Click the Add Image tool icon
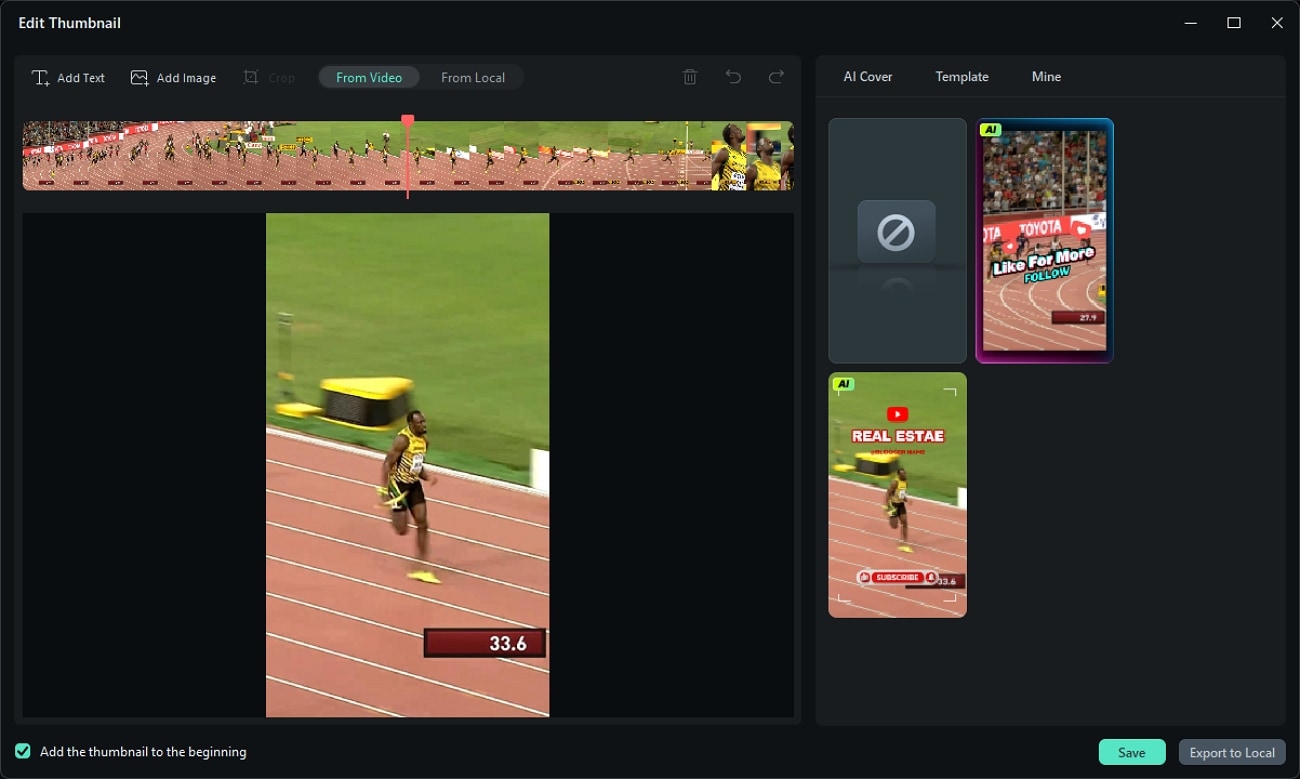This screenshot has width=1300, height=779. (139, 78)
